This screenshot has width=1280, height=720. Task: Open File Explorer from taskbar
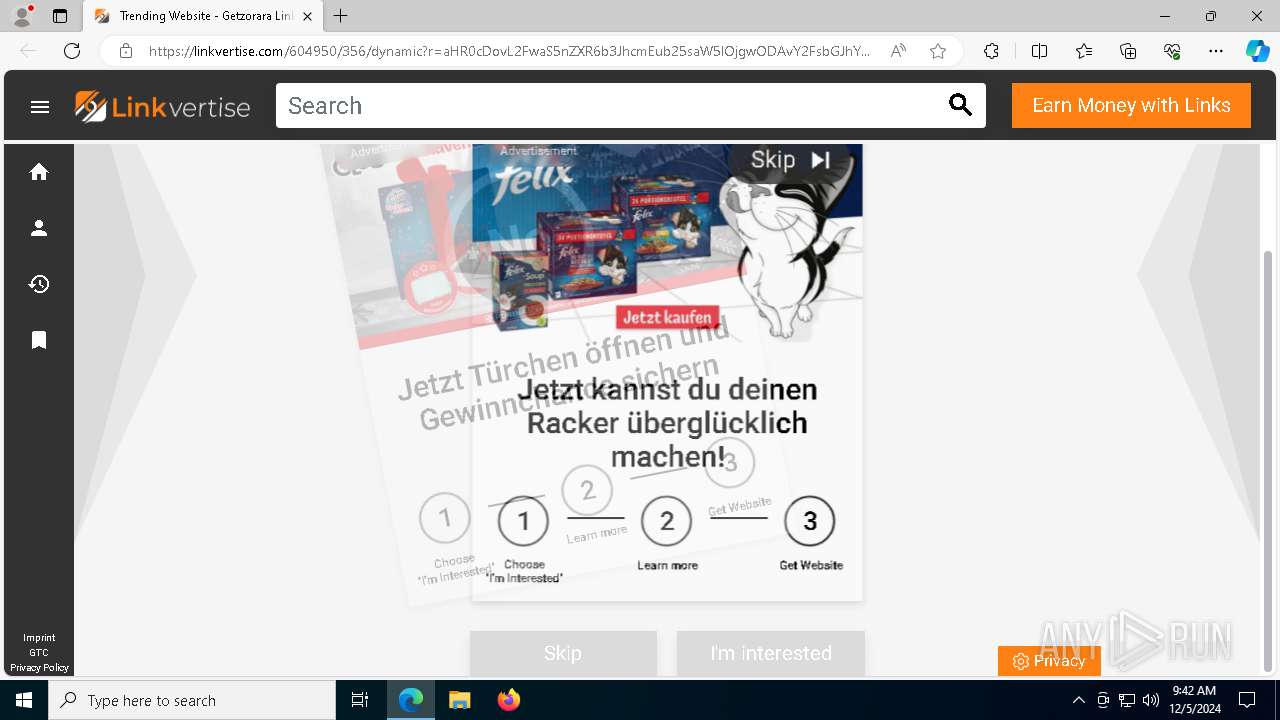click(459, 700)
